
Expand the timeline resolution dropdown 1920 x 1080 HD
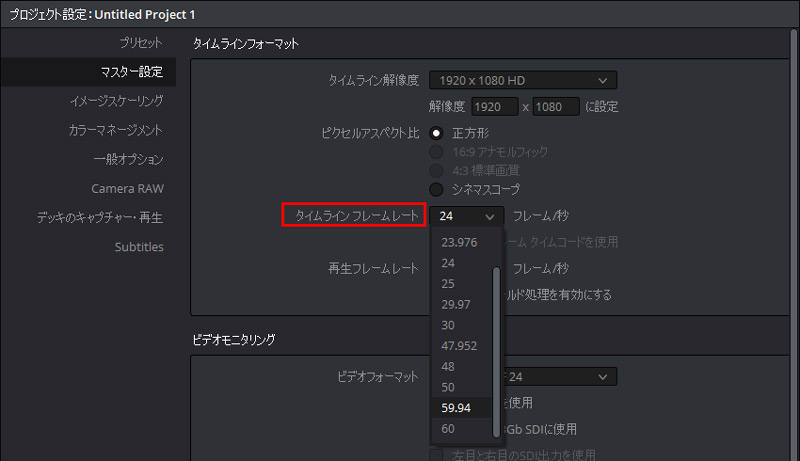(x=523, y=81)
